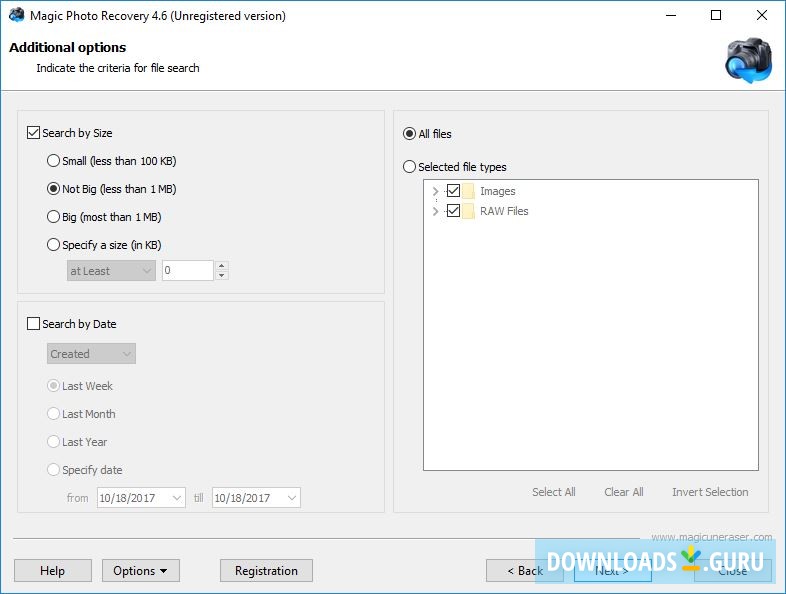Expand the RAW Files tree node
Viewport: 786px width, 594px height.
pyautogui.click(x=435, y=211)
